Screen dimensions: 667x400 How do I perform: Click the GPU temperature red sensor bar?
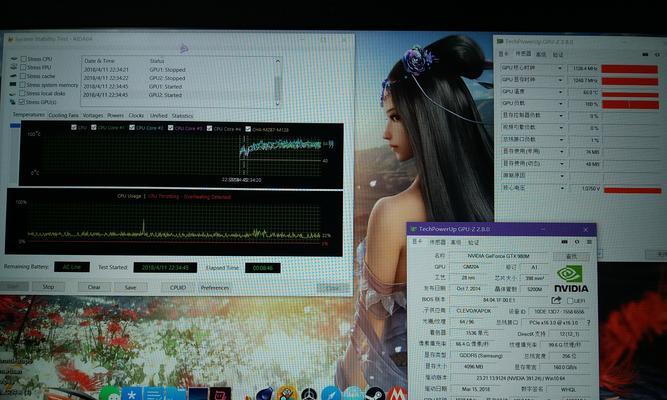(630, 94)
